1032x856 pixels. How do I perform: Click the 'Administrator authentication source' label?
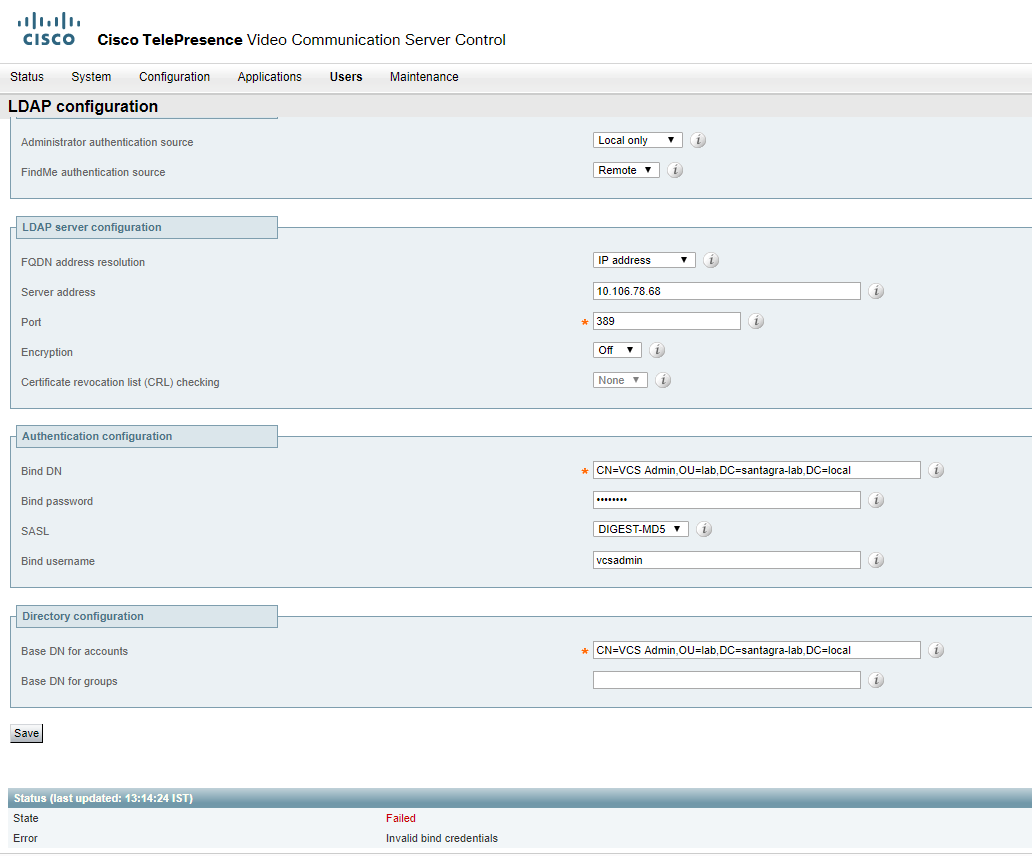pos(107,142)
